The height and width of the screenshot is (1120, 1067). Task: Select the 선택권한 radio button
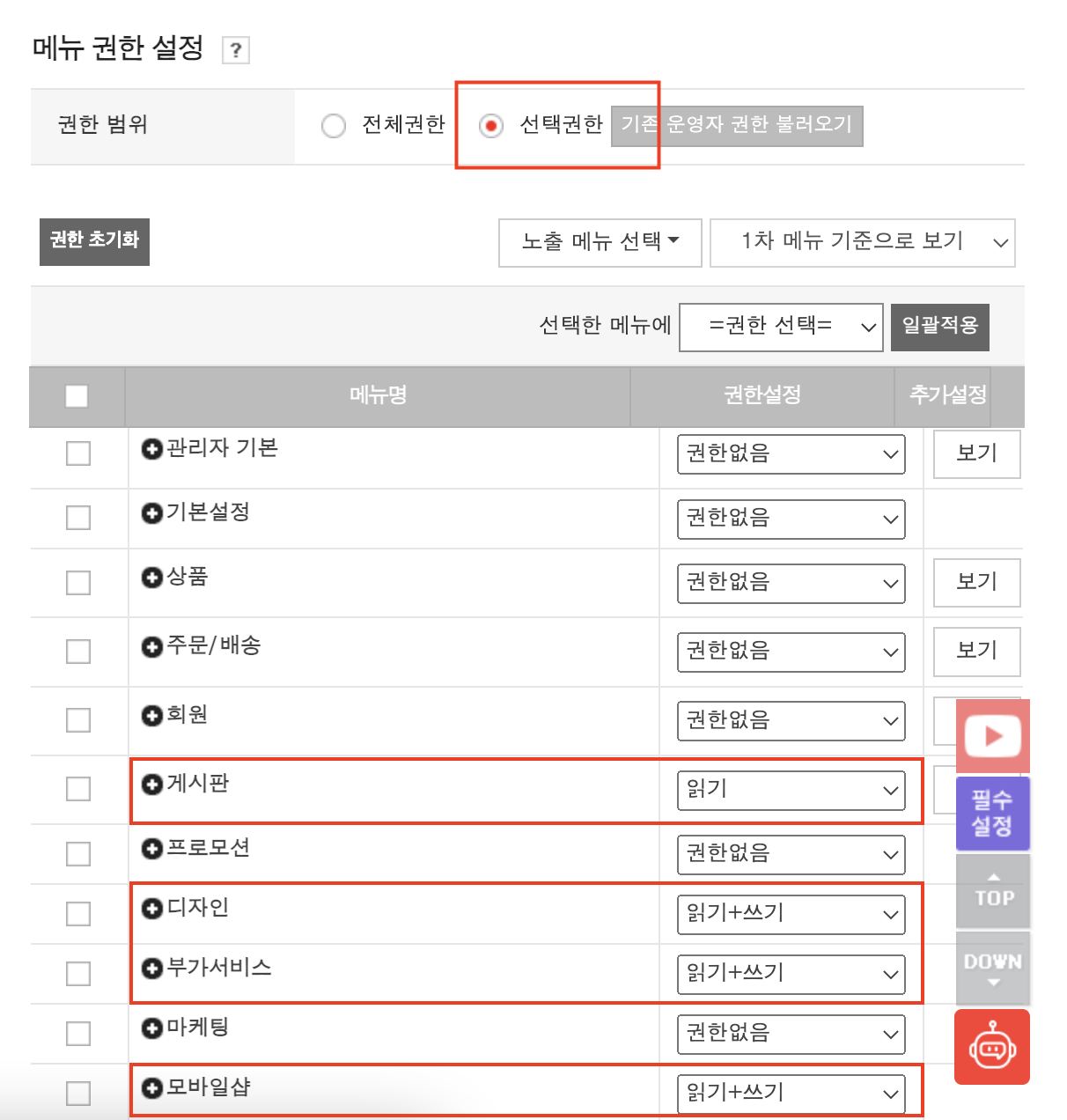pyautogui.click(x=491, y=126)
